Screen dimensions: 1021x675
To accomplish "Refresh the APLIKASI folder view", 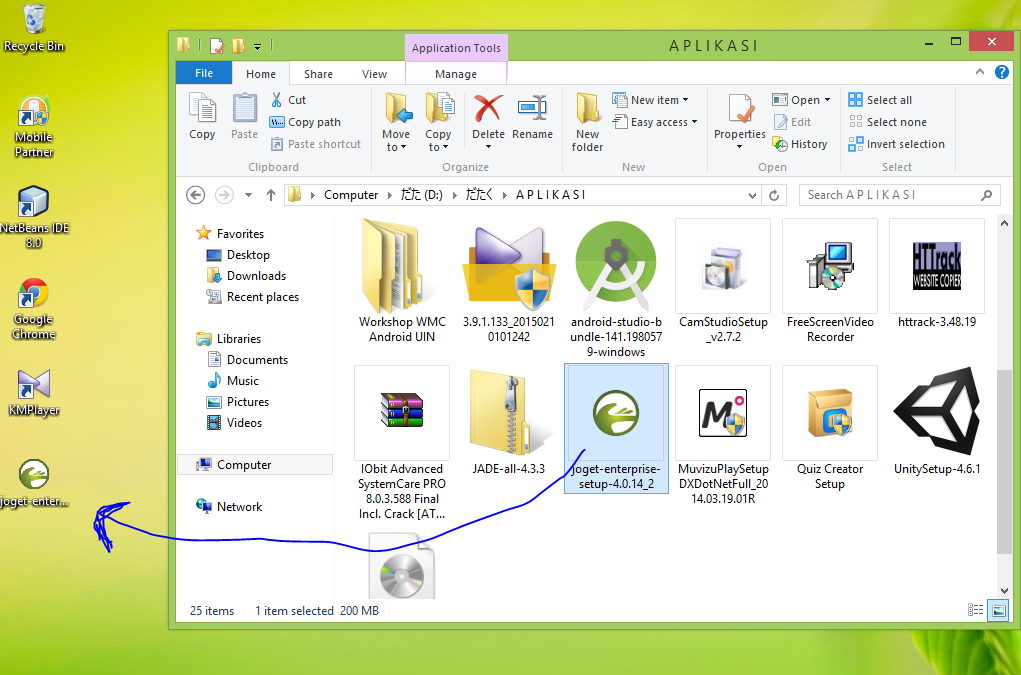I will point(774,195).
